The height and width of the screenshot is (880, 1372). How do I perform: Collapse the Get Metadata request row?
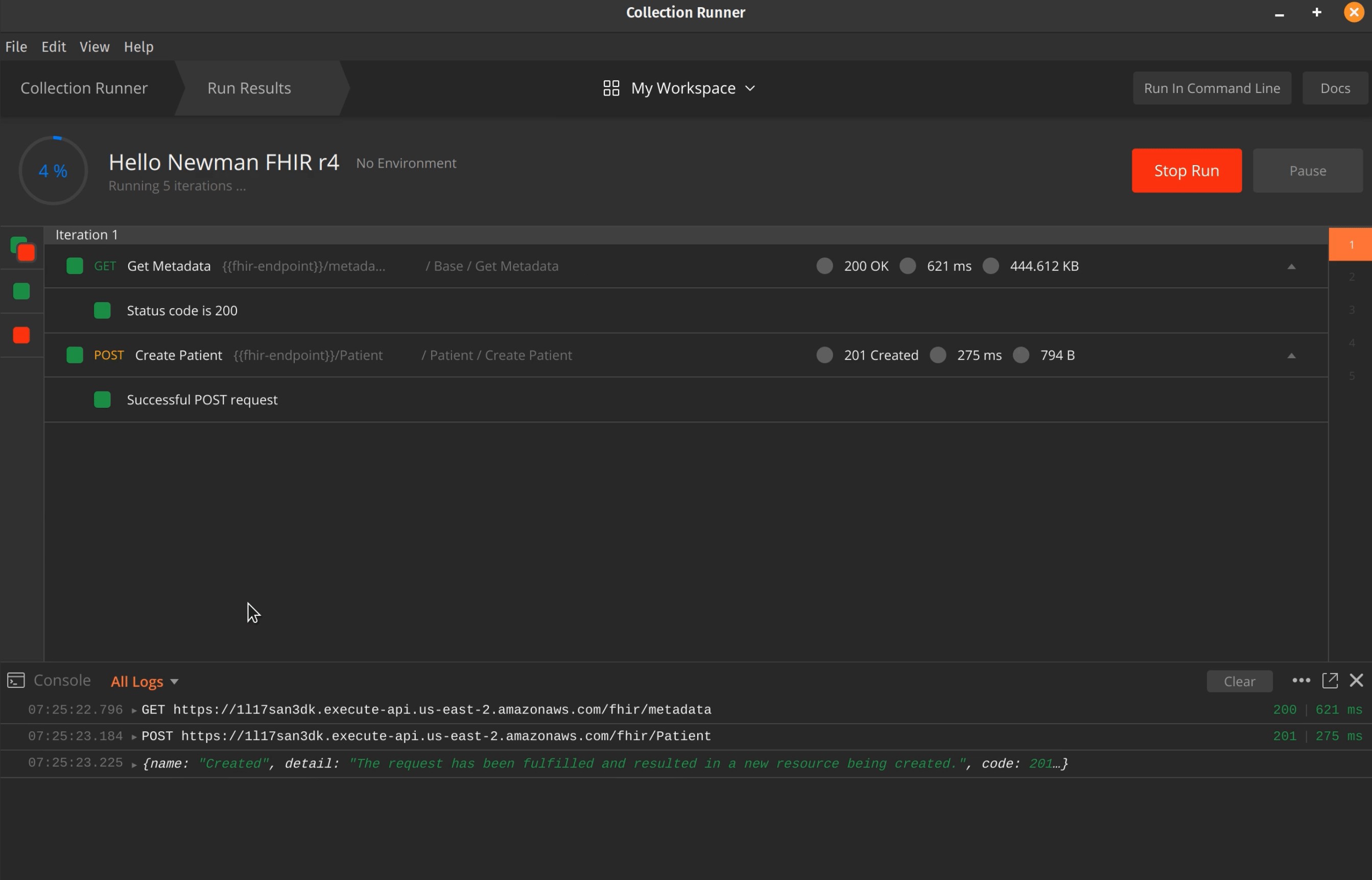click(x=1291, y=266)
